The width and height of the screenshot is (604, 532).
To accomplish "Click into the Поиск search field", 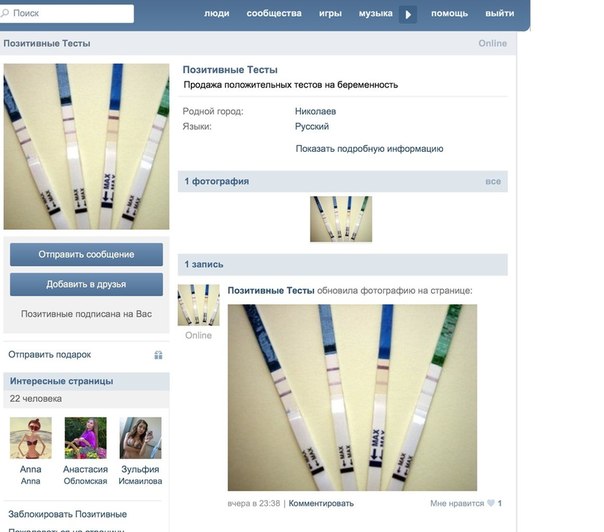I will coord(67,13).
